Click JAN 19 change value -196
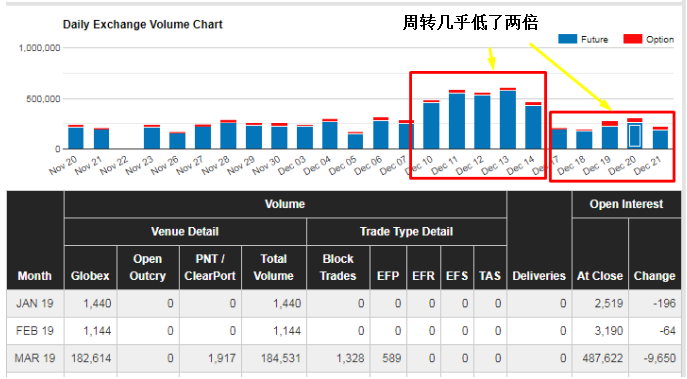Screen dimensions: 687x379 click(x=664, y=303)
